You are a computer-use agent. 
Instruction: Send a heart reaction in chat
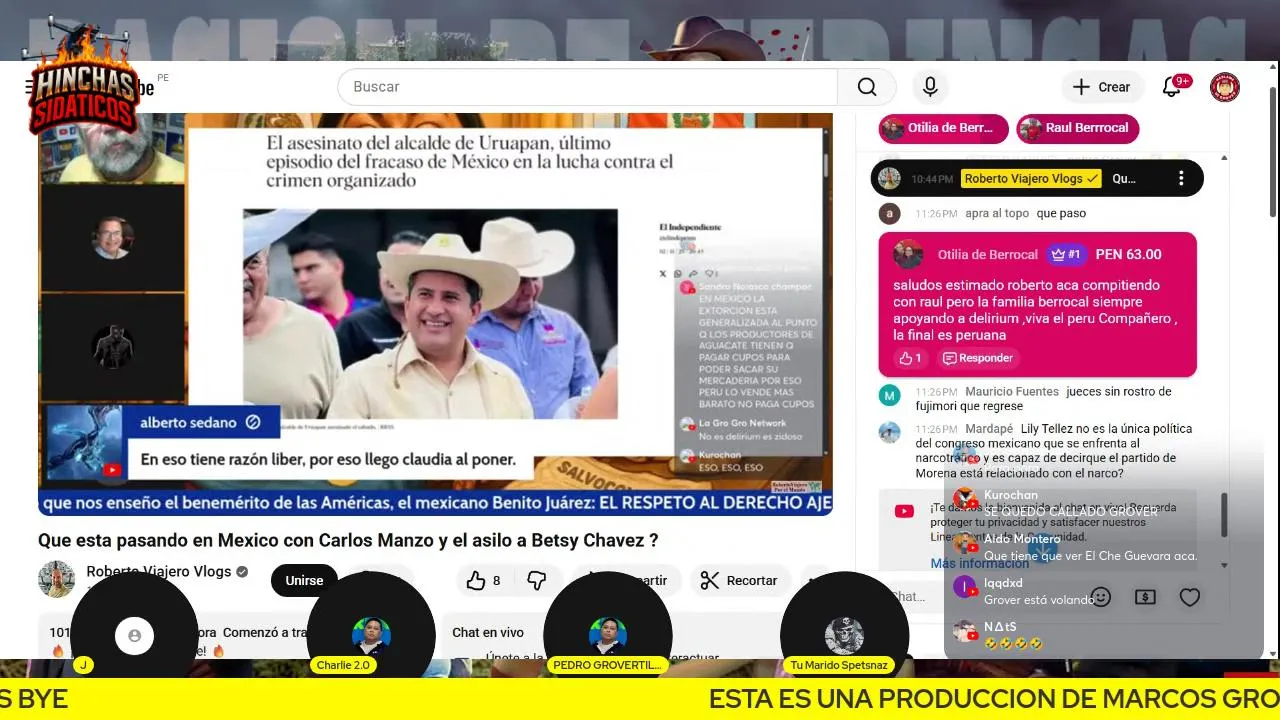[x=1190, y=597]
